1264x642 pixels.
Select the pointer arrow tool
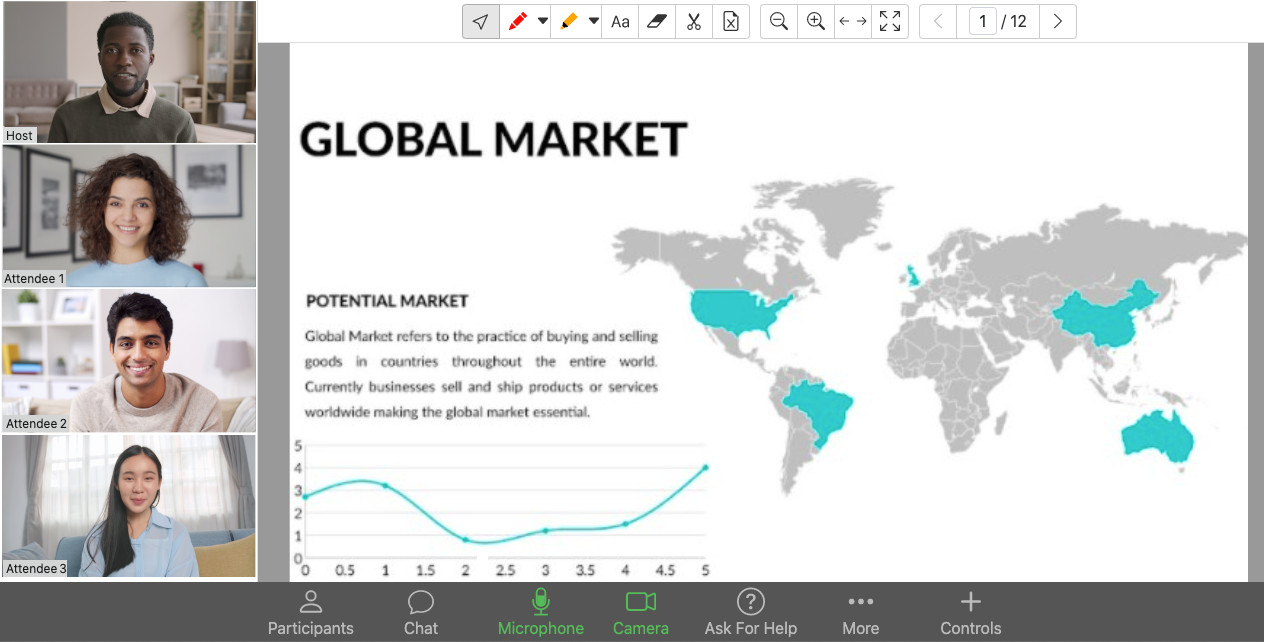click(x=481, y=21)
